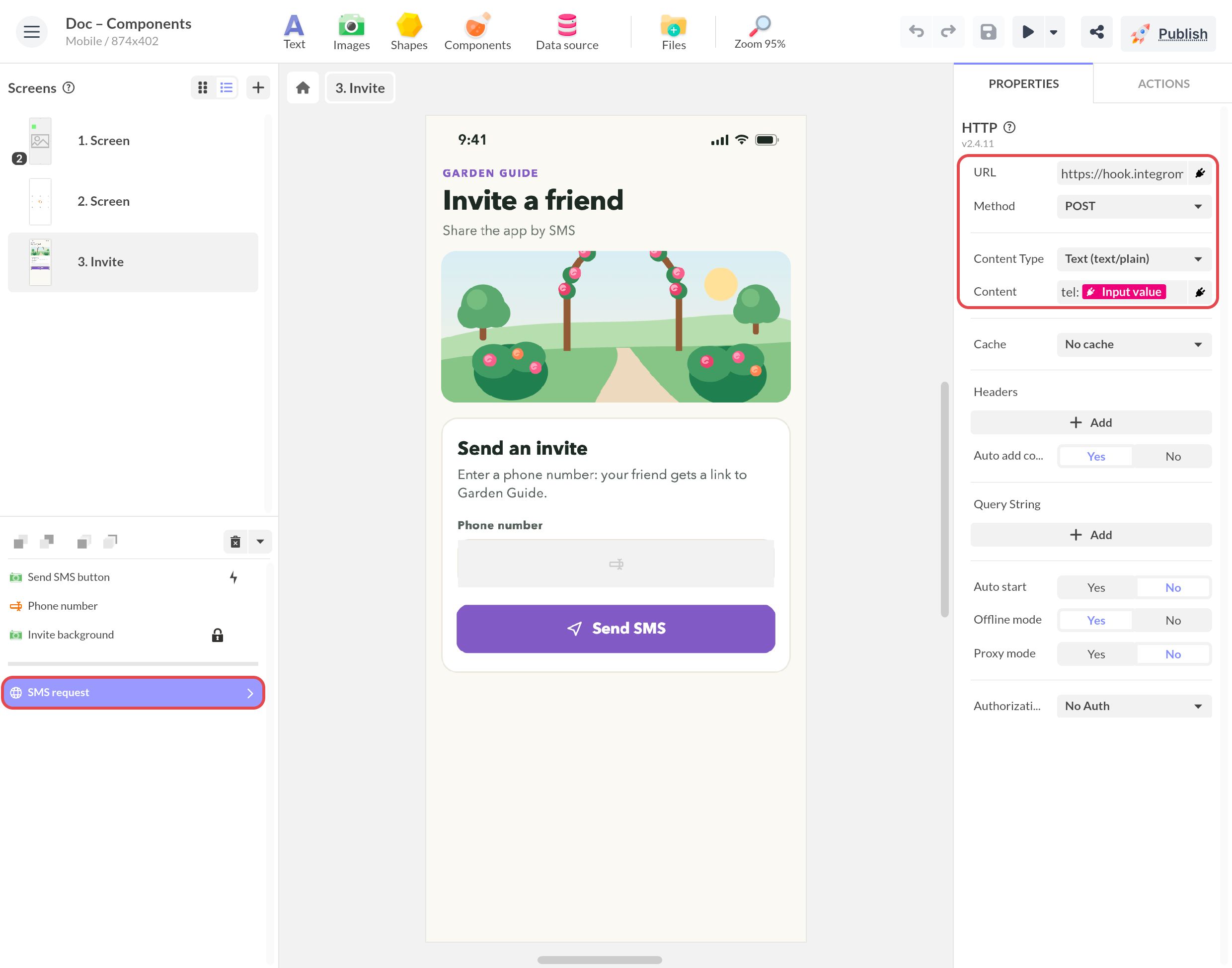Open the hamburger main menu

[x=32, y=32]
